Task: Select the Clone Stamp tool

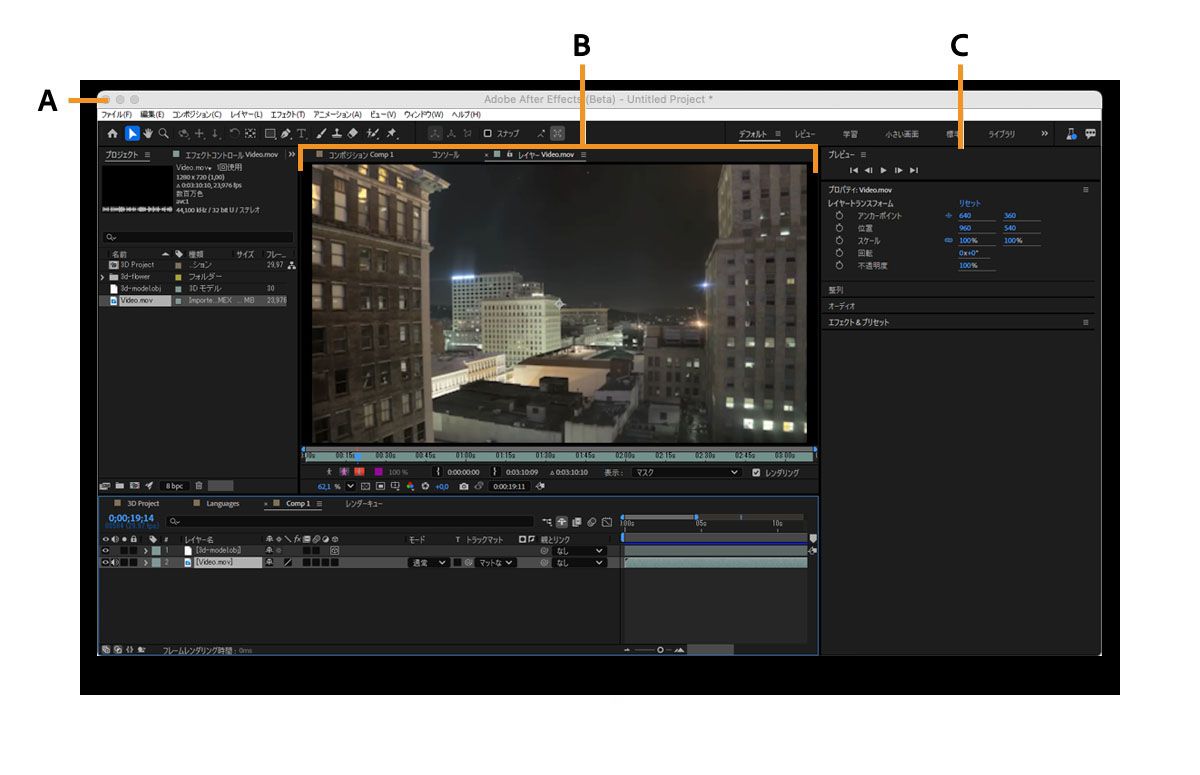Action: coord(337,133)
